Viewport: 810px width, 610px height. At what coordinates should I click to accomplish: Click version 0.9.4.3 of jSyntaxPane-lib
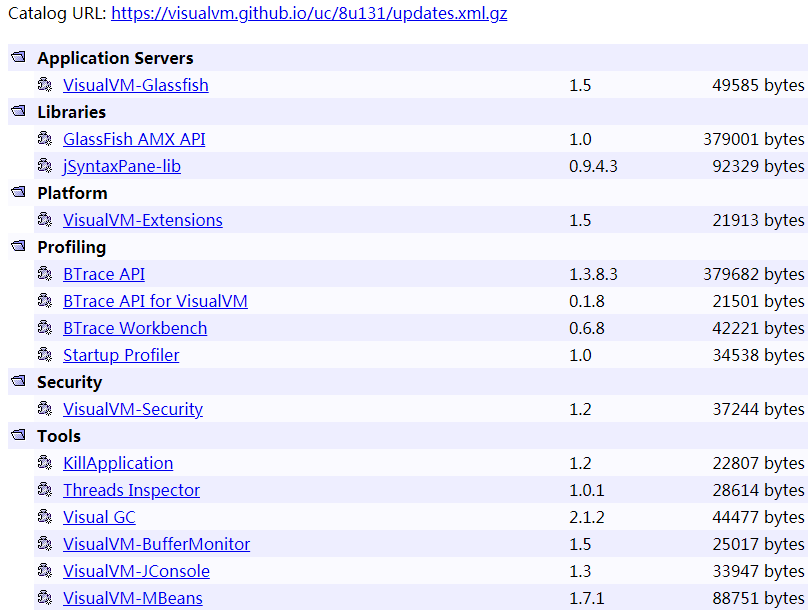pyautogui.click(x=593, y=166)
